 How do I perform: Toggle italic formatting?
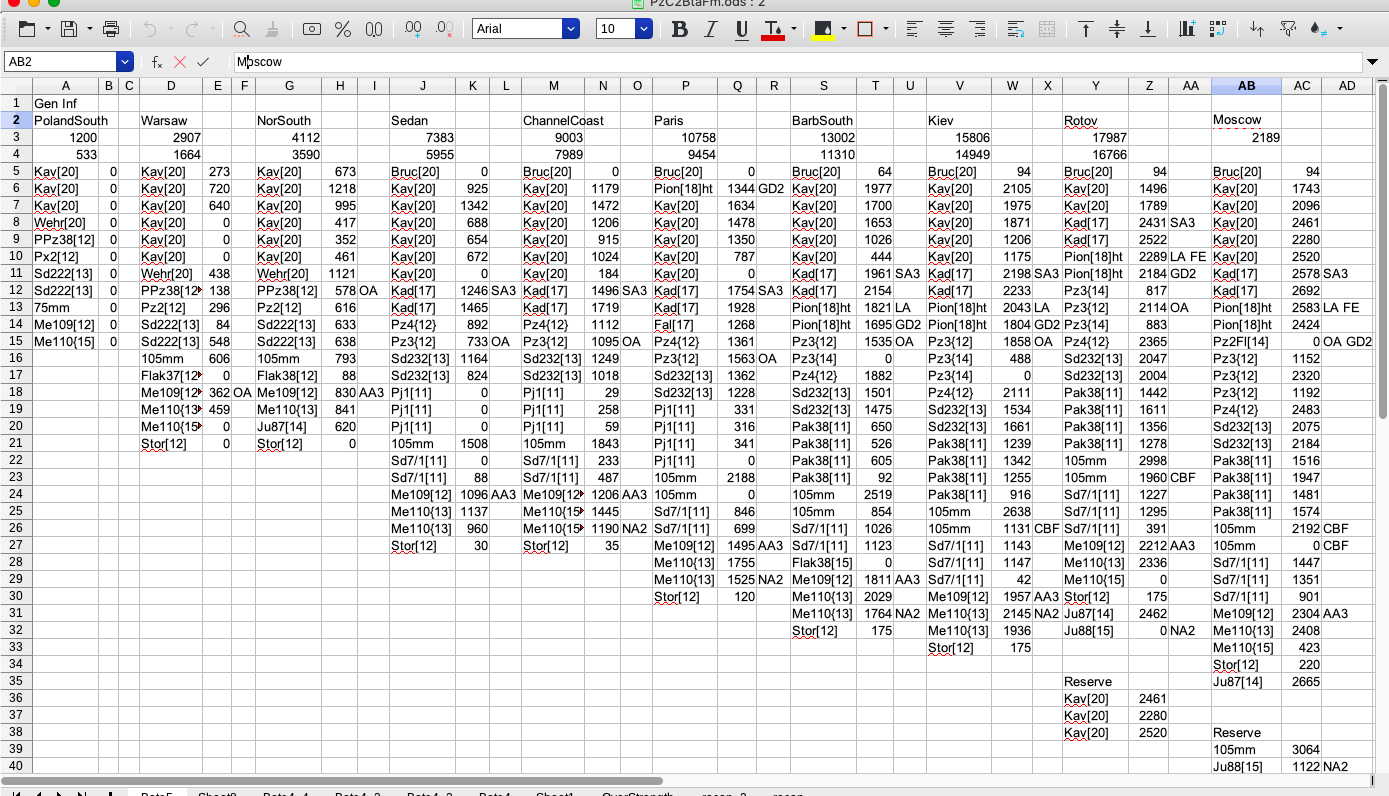point(711,29)
